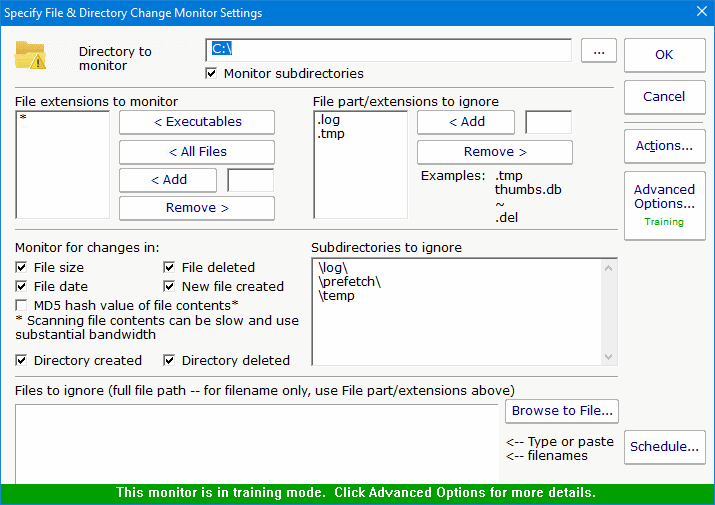
Task: Click the subdirectories list scroll down arrow
Action: pyautogui.click(x=608, y=357)
